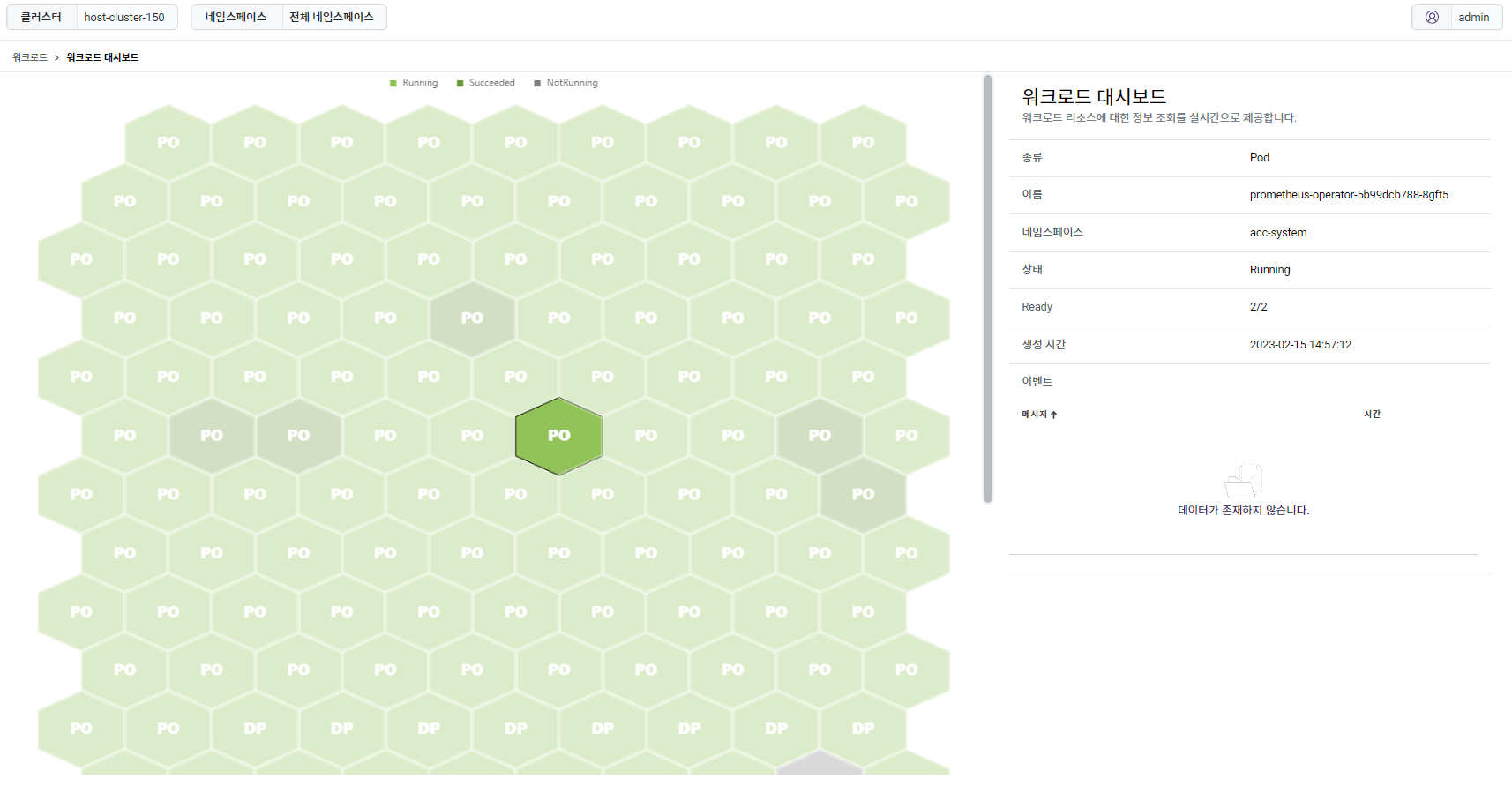Go to 워크로드 breadcrumb link

point(30,57)
